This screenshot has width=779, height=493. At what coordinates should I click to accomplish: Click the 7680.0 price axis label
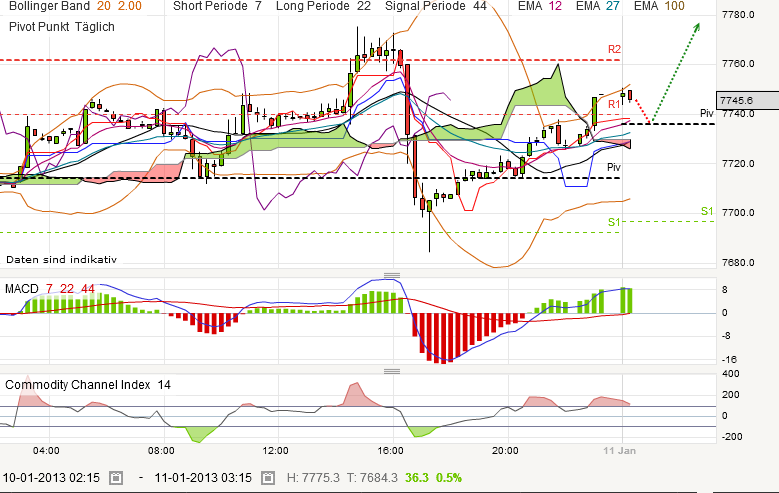(x=738, y=262)
